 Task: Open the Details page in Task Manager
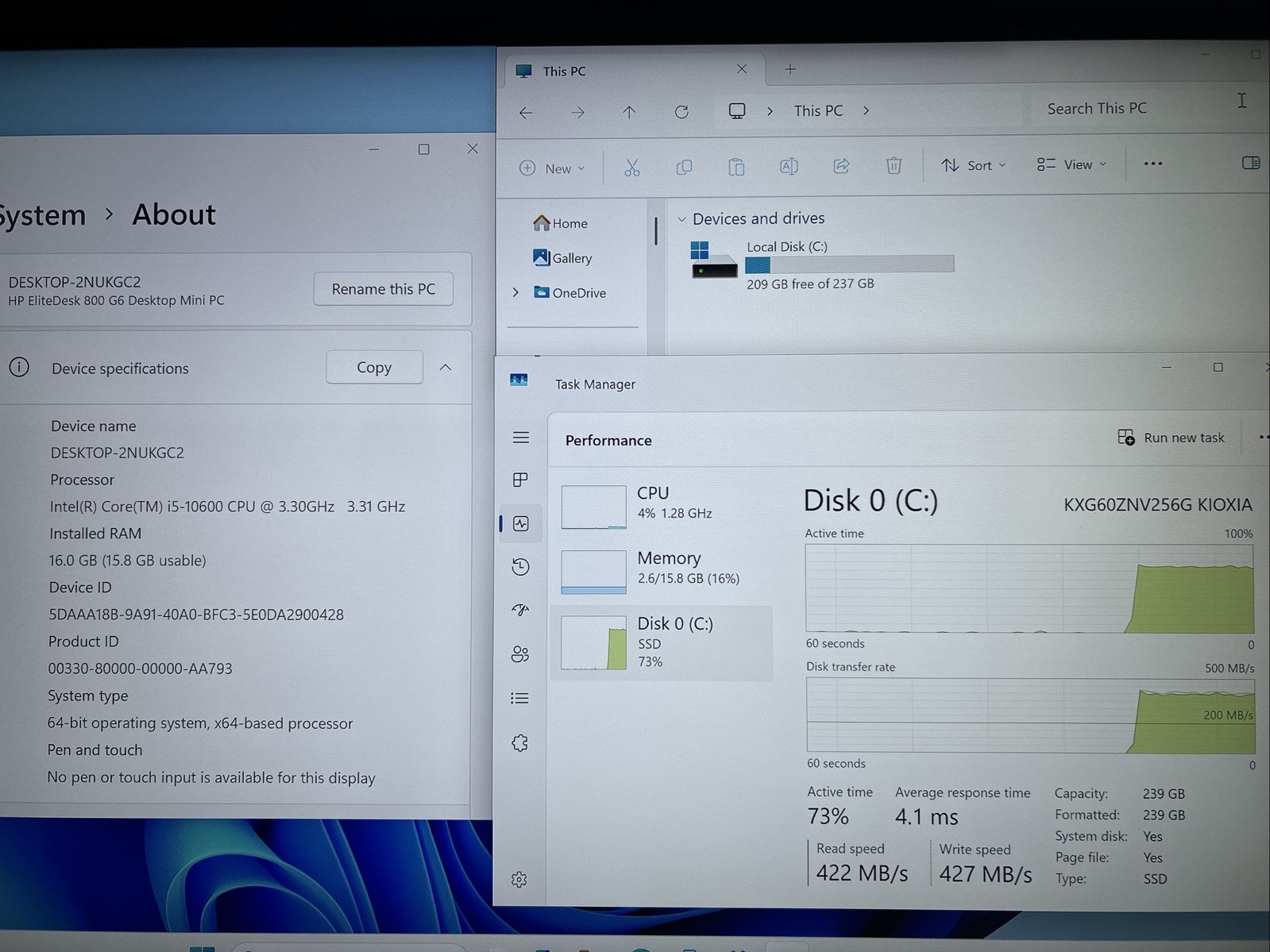519,698
